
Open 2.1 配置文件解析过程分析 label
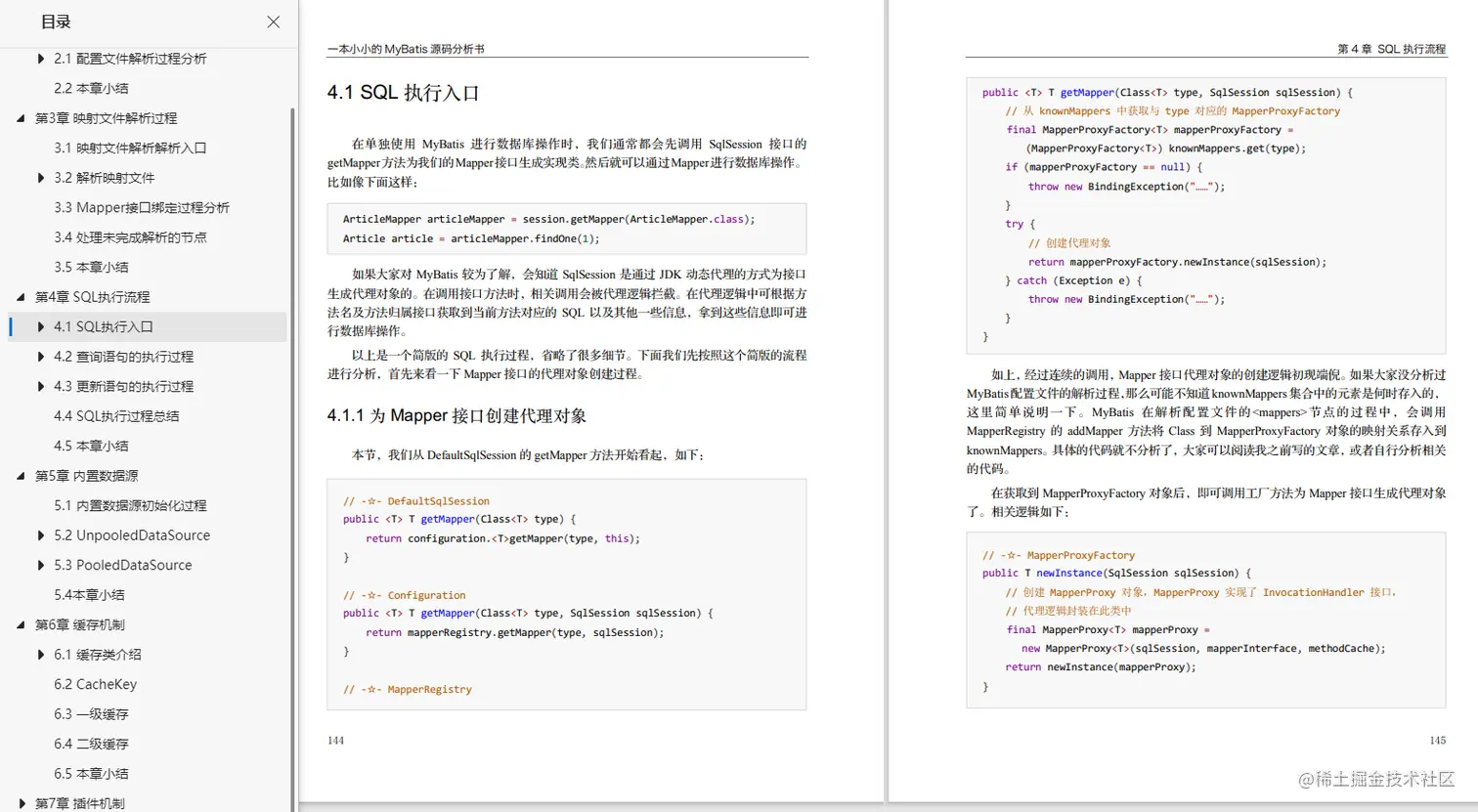[130, 59]
